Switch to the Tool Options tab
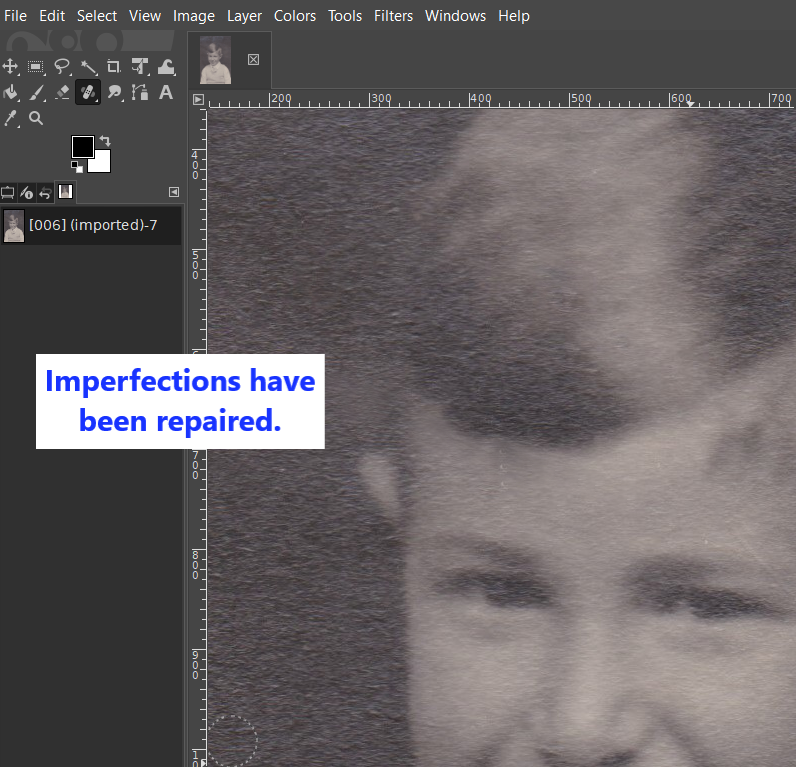This screenshot has width=796, height=767. 8,192
